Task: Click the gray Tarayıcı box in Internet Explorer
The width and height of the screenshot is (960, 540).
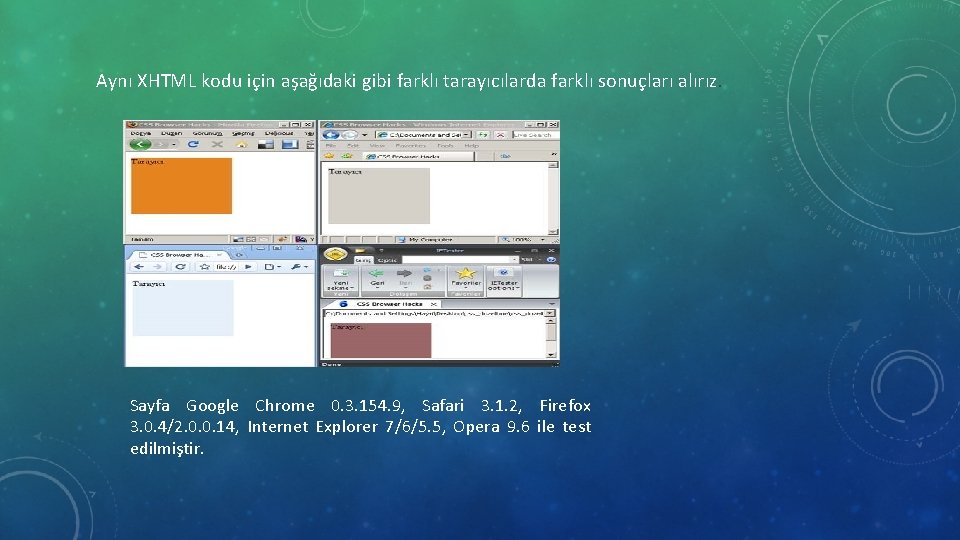Action: (379, 195)
